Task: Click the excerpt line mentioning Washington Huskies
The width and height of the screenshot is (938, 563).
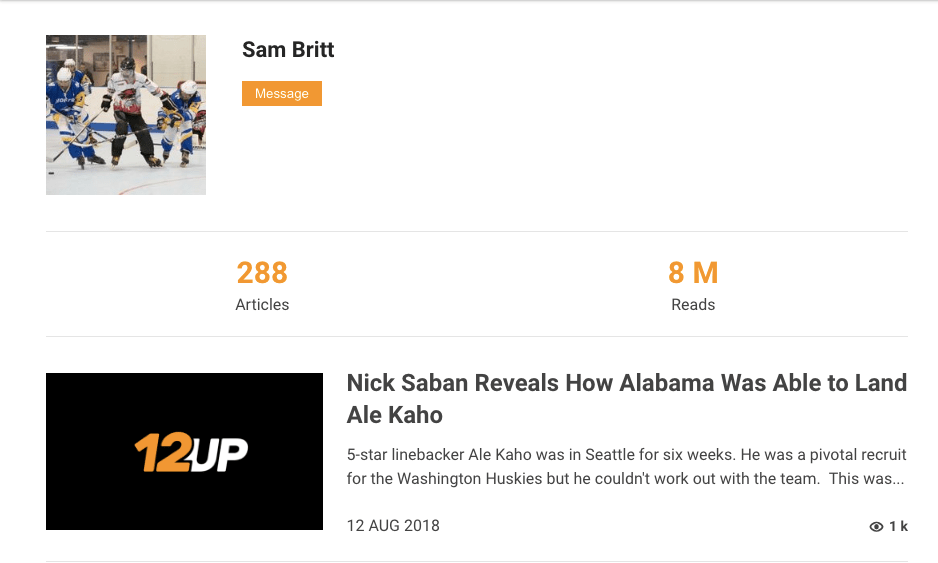Action: [626, 478]
